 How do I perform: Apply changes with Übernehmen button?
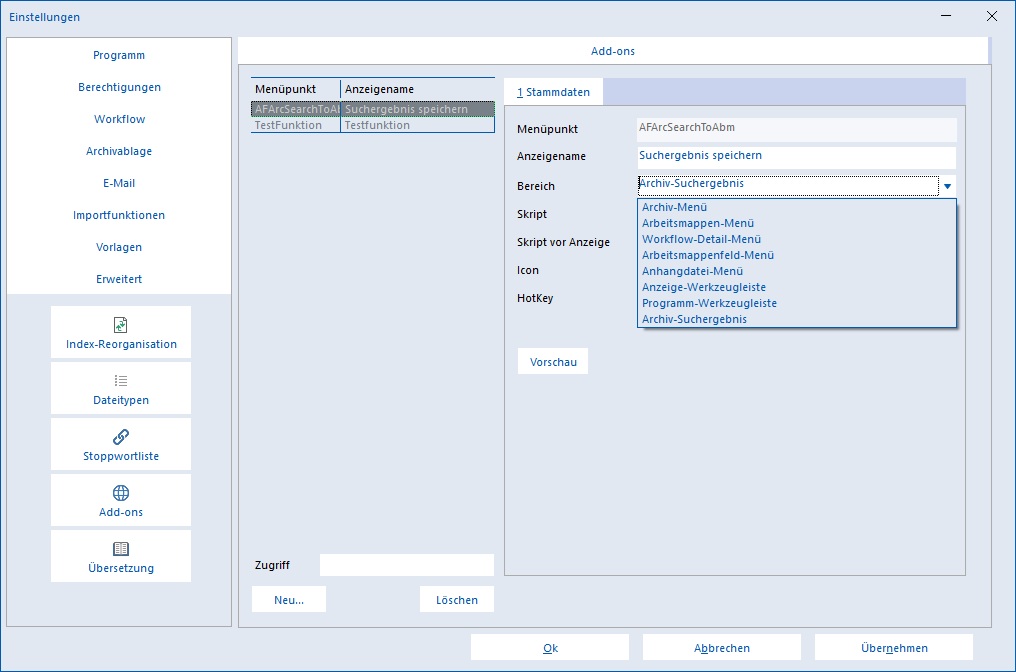point(894,647)
